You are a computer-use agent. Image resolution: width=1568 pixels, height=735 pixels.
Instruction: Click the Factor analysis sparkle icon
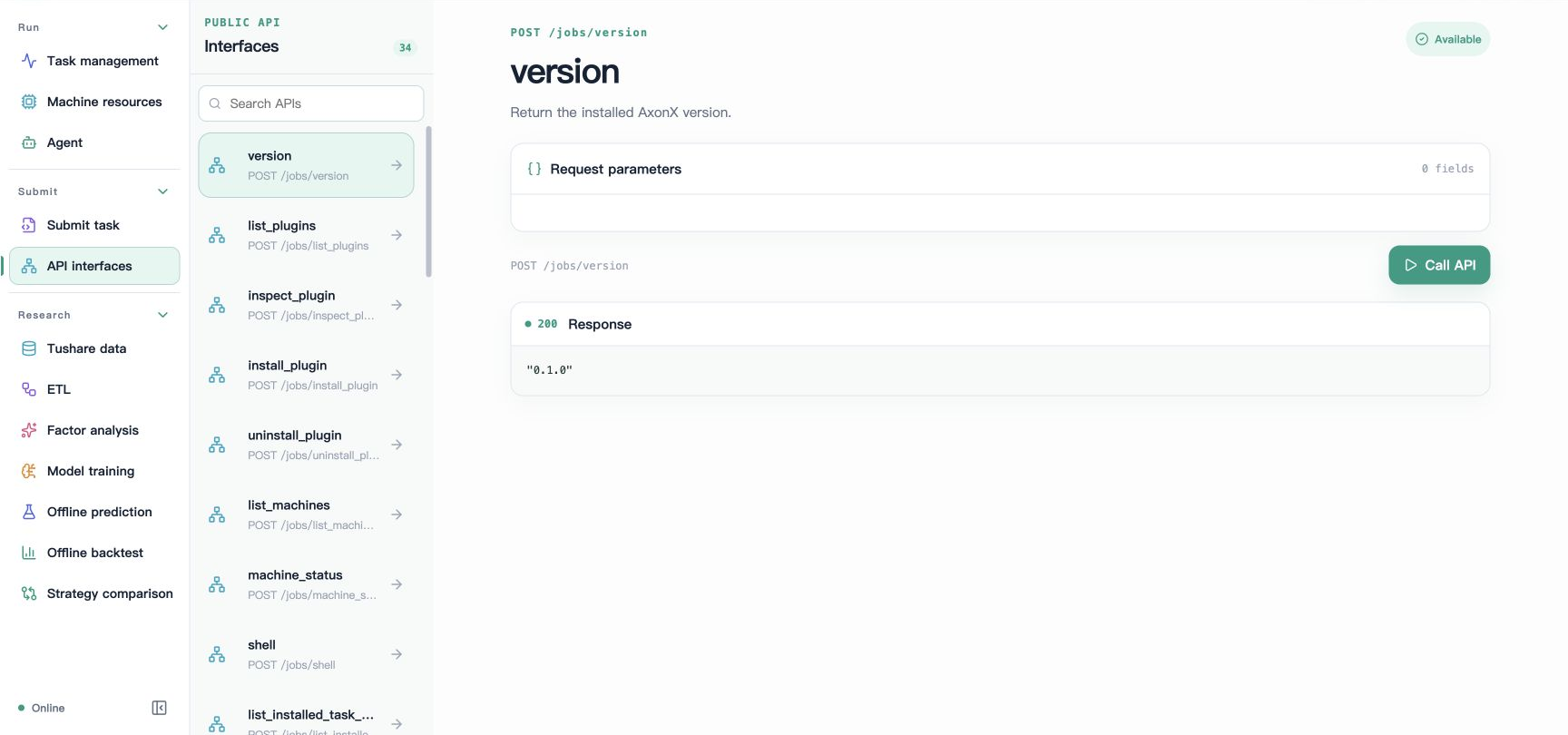[29, 430]
